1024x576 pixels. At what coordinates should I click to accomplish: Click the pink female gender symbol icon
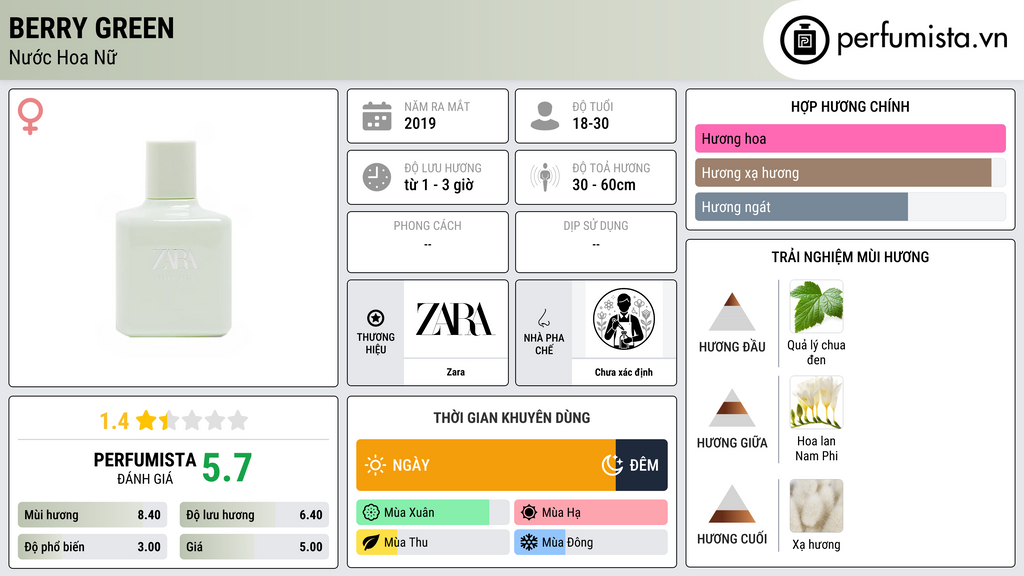coord(30,116)
